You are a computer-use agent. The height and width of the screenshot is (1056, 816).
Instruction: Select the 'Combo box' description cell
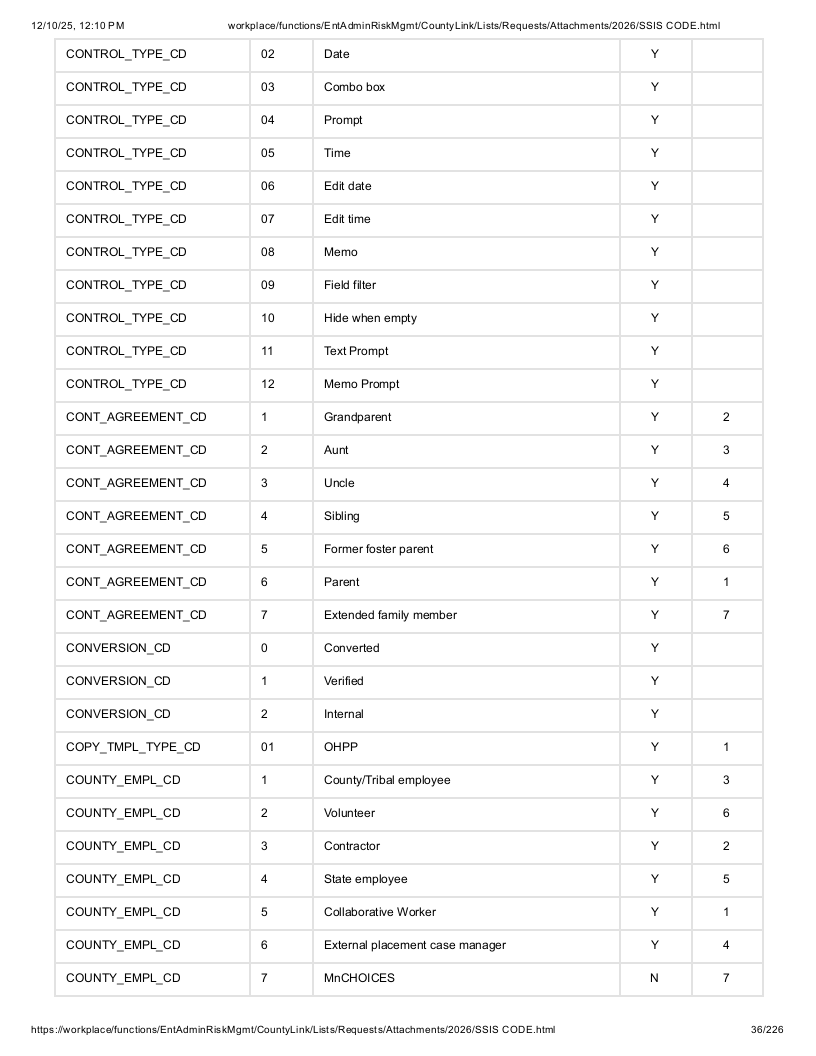466,88
